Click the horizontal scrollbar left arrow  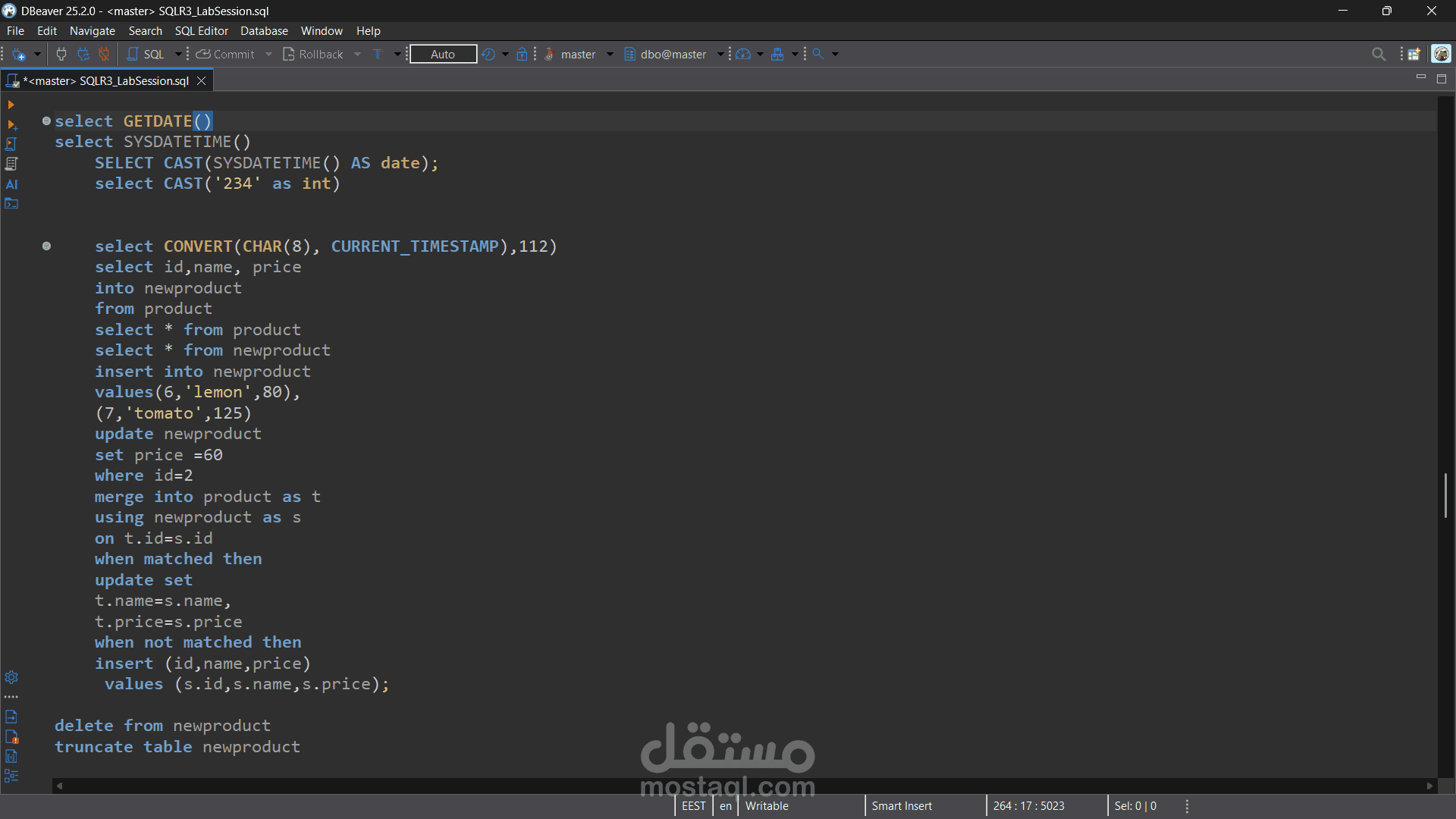coord(60,786)
